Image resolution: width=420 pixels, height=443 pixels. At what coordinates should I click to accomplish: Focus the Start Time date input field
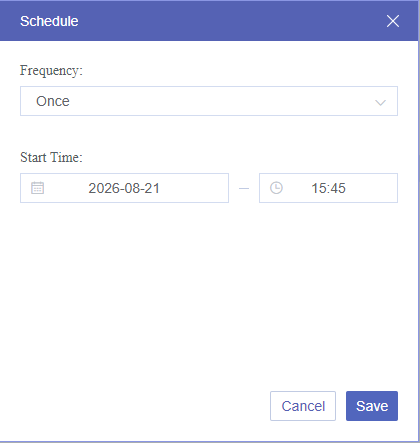point(124,188)
